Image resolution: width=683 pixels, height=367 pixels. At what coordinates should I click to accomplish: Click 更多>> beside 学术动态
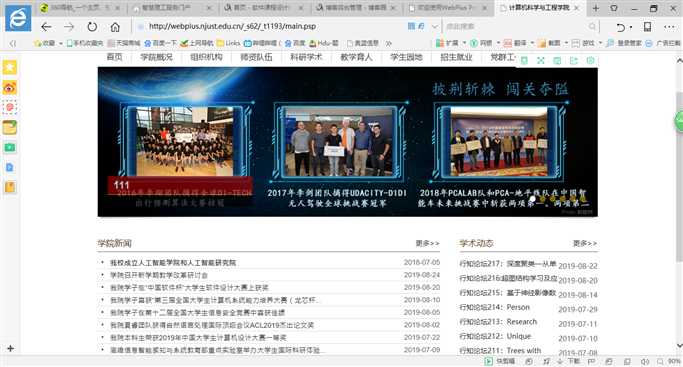[585, 243]
